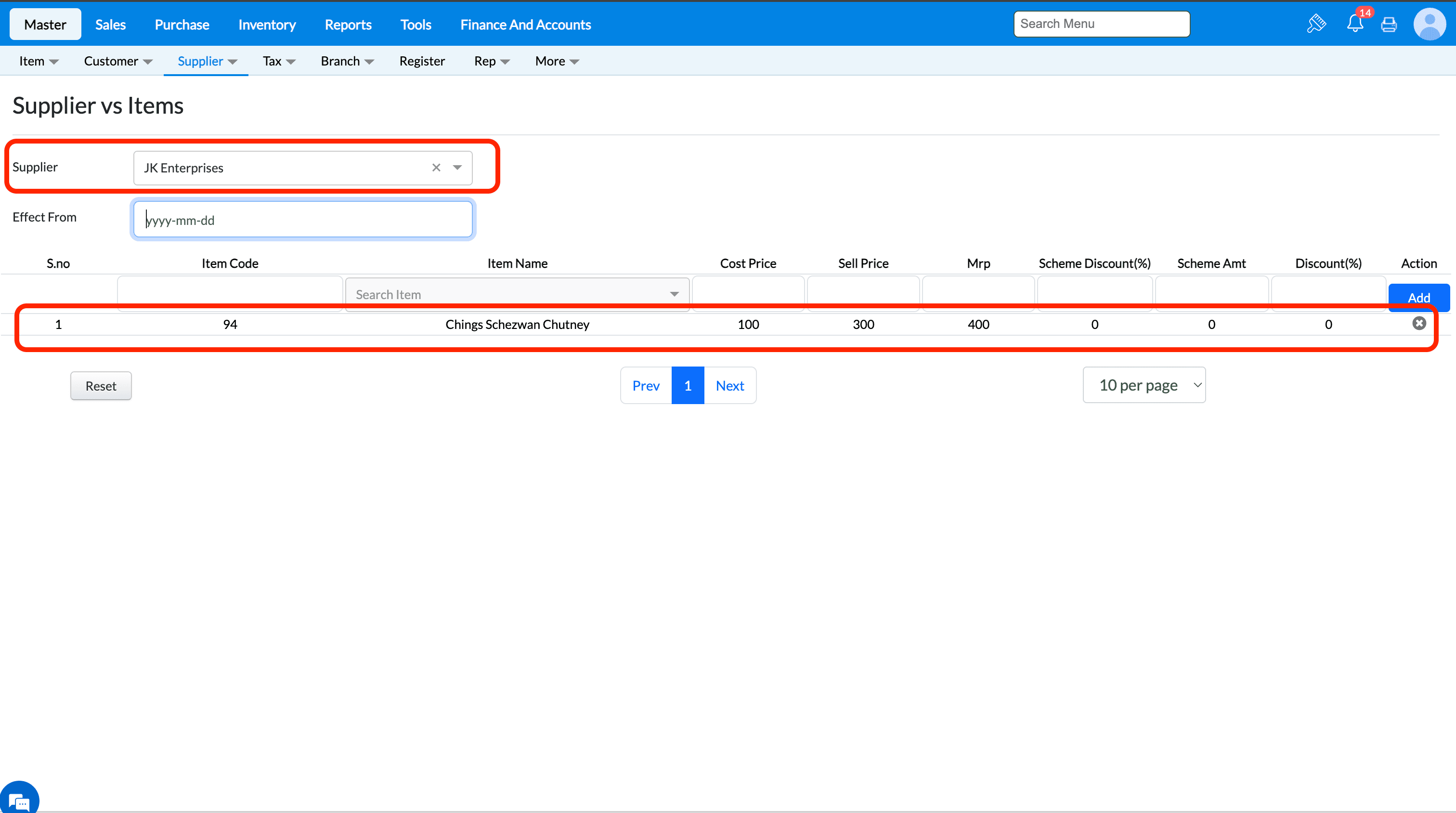
Task: Open the Register tab
Action: click(422, 61)
